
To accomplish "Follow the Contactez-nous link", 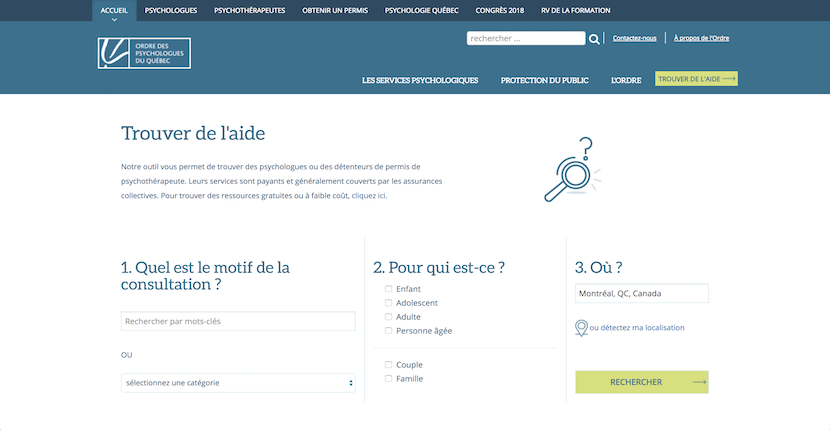I will [635, 38].
